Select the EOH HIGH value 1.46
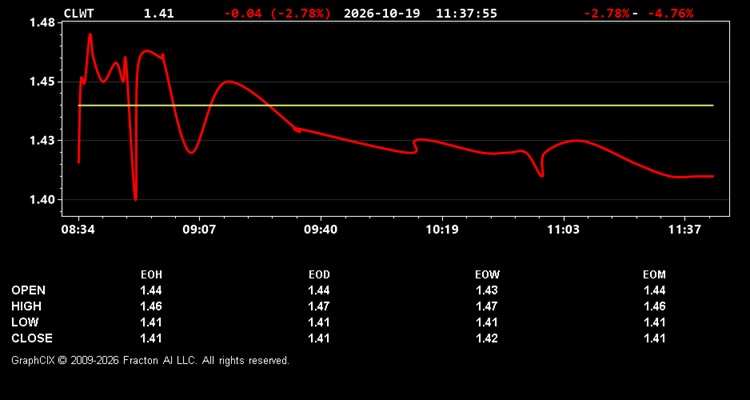Image resolution: width=750 pixels, height=400 pixels. click(151, 306)
